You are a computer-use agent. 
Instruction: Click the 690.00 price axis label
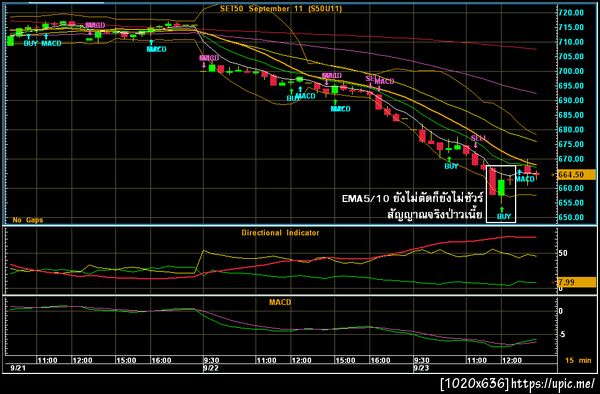pos(571,100)
